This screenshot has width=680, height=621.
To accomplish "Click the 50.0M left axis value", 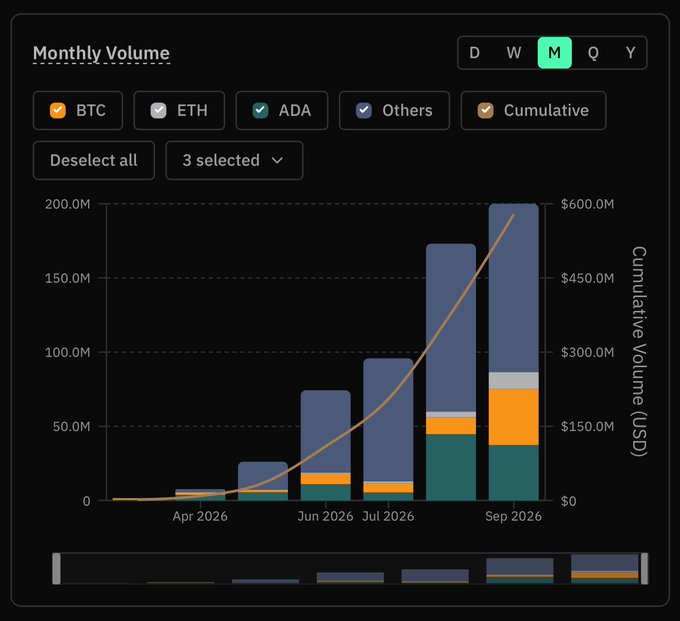I will tap(72, 426).
